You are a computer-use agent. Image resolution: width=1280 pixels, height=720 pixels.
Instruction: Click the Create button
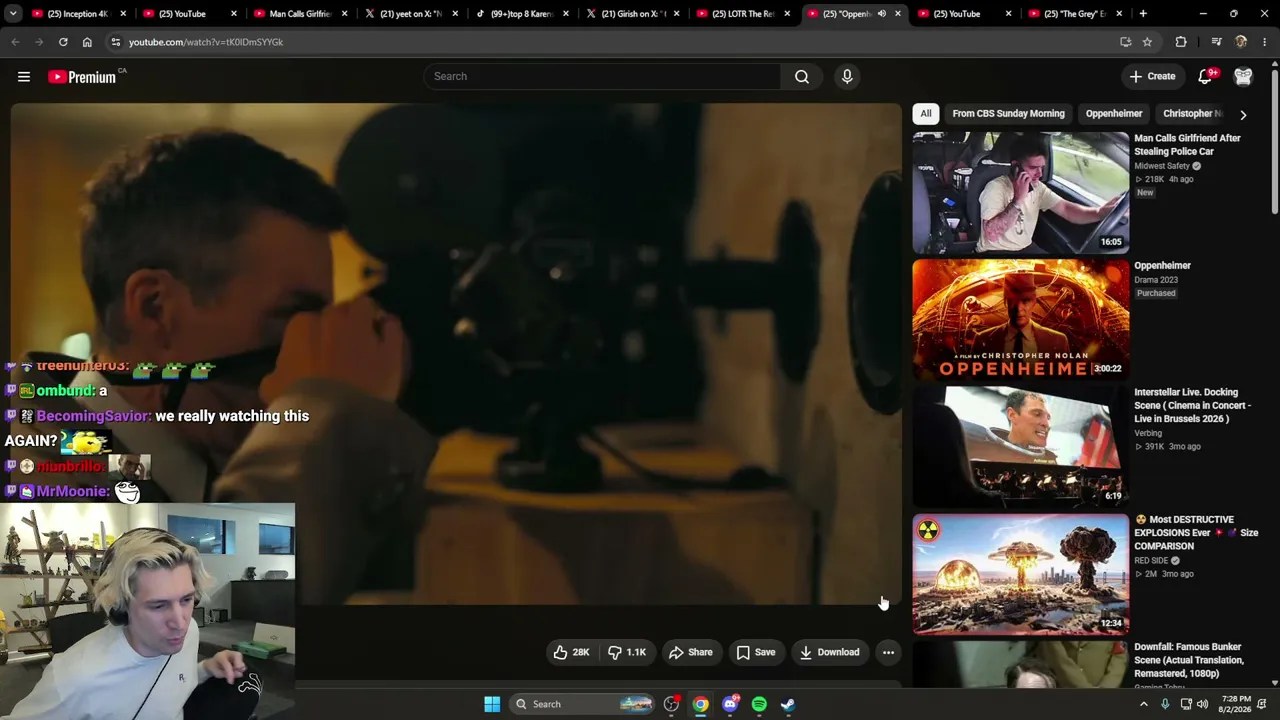click(1152, 76)
